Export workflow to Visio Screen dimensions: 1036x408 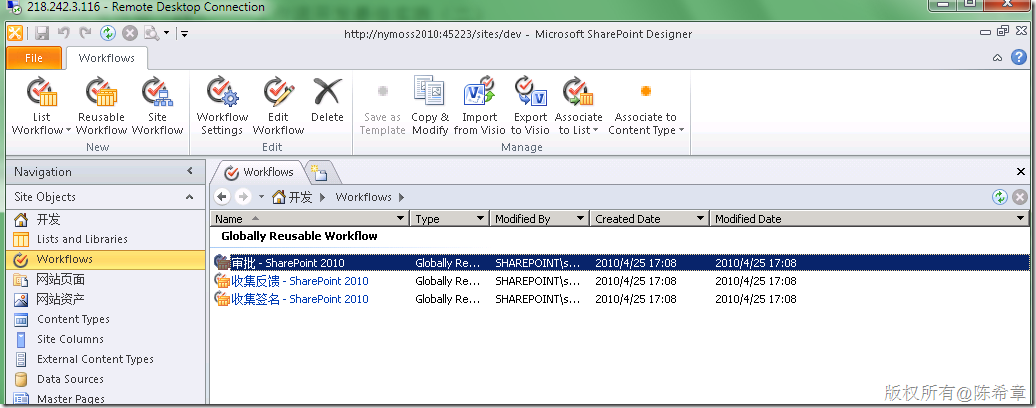pos(530,106)
